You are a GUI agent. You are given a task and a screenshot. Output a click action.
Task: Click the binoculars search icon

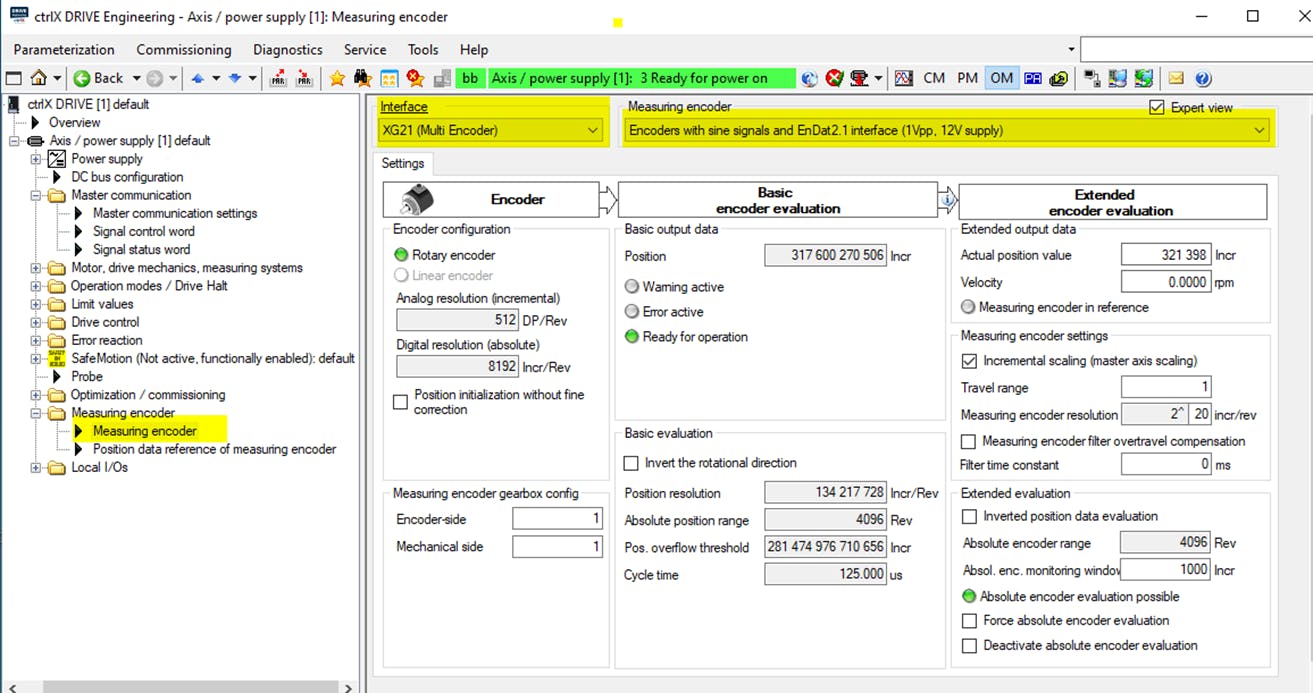click(x=363, y=78)
